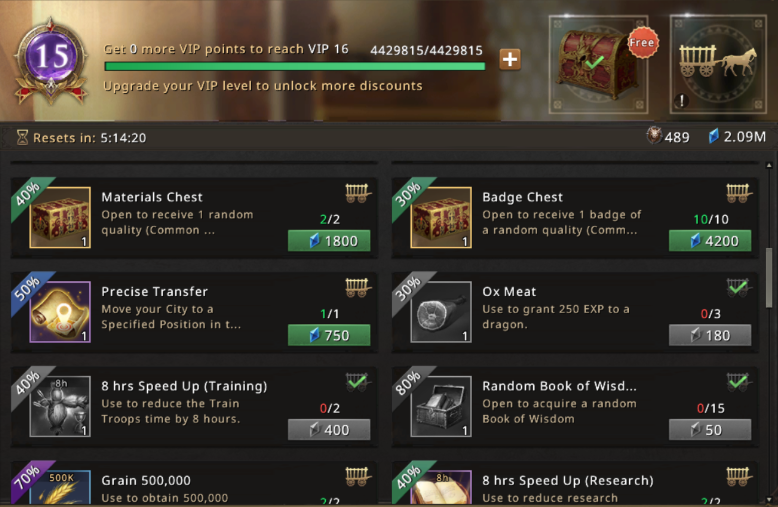Buy the Materials Chest for 1800

click(329, 241)
